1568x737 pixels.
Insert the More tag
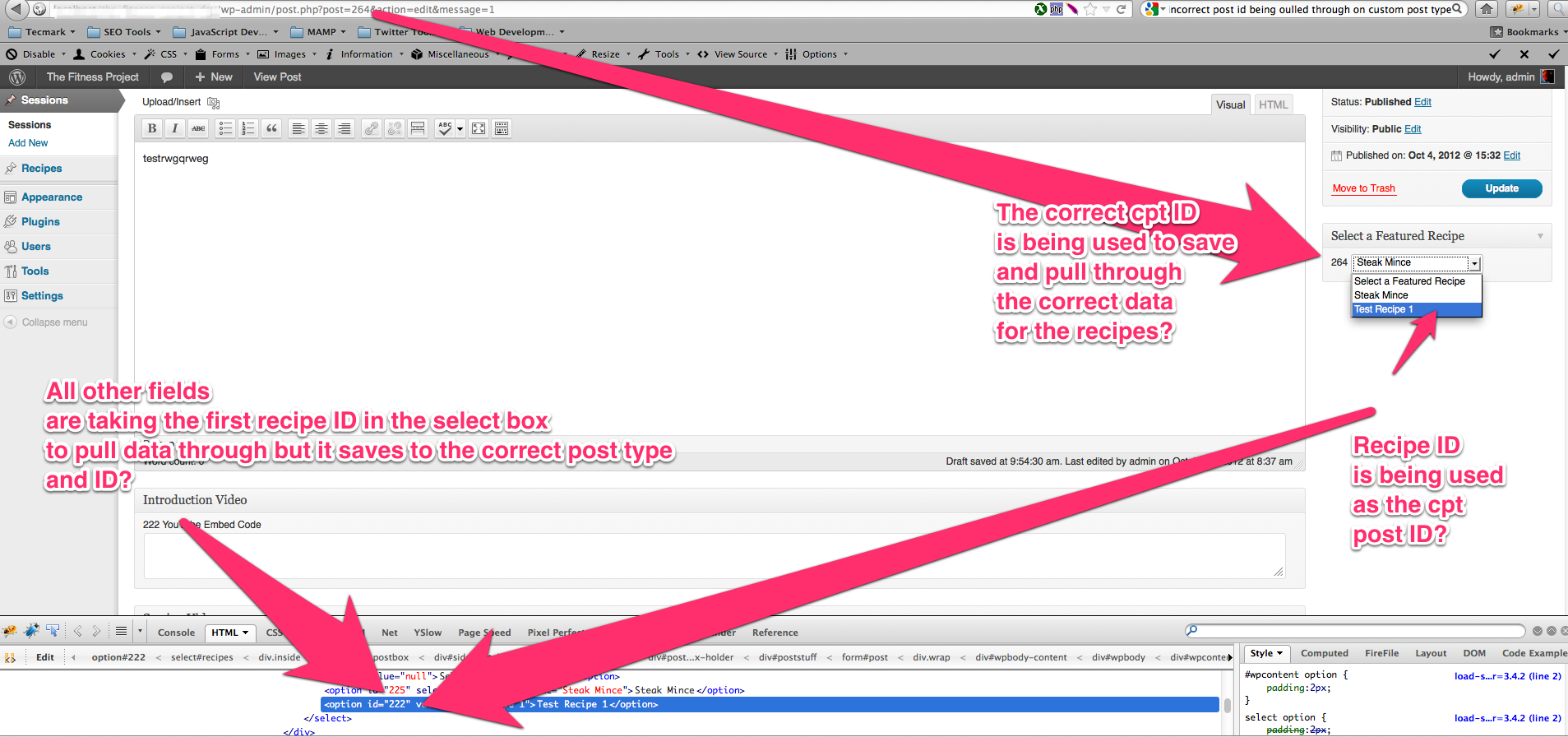point(418,128)
